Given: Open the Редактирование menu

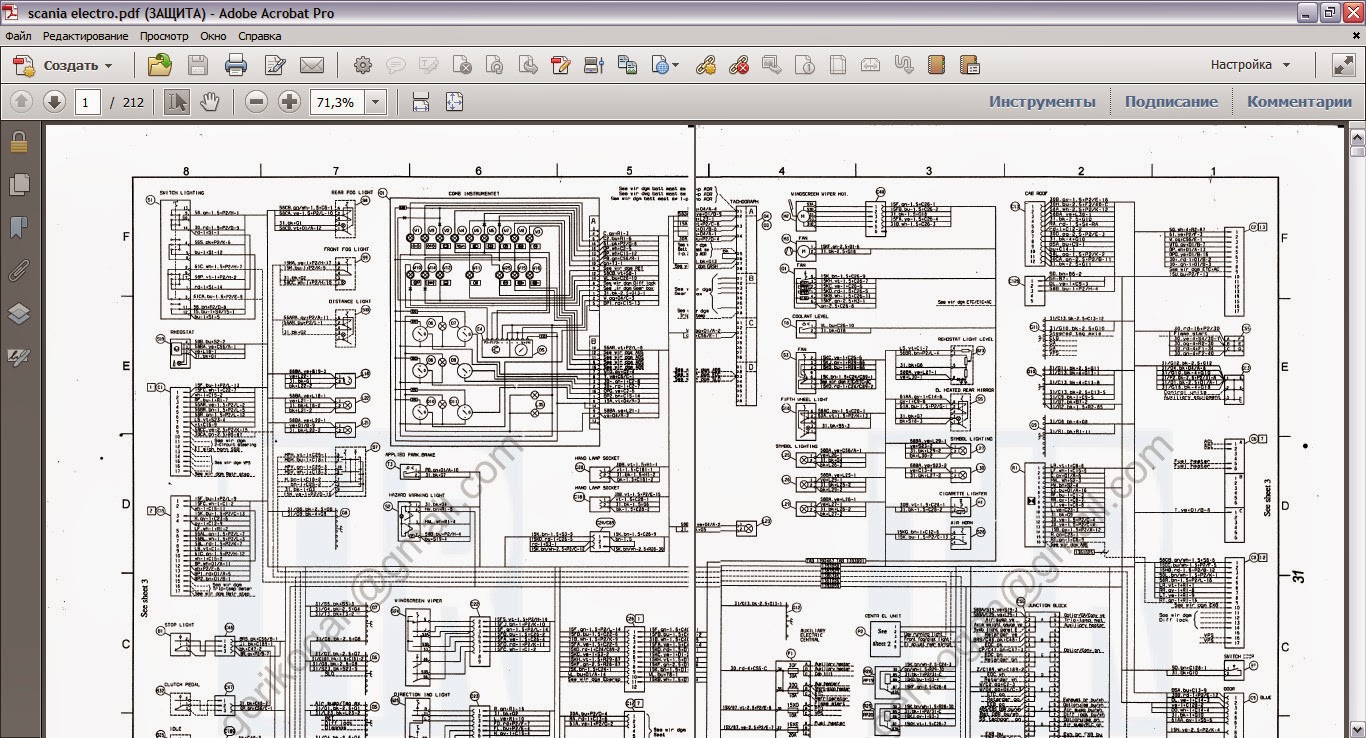Looking at the screenshot, I should pos(85,36).
